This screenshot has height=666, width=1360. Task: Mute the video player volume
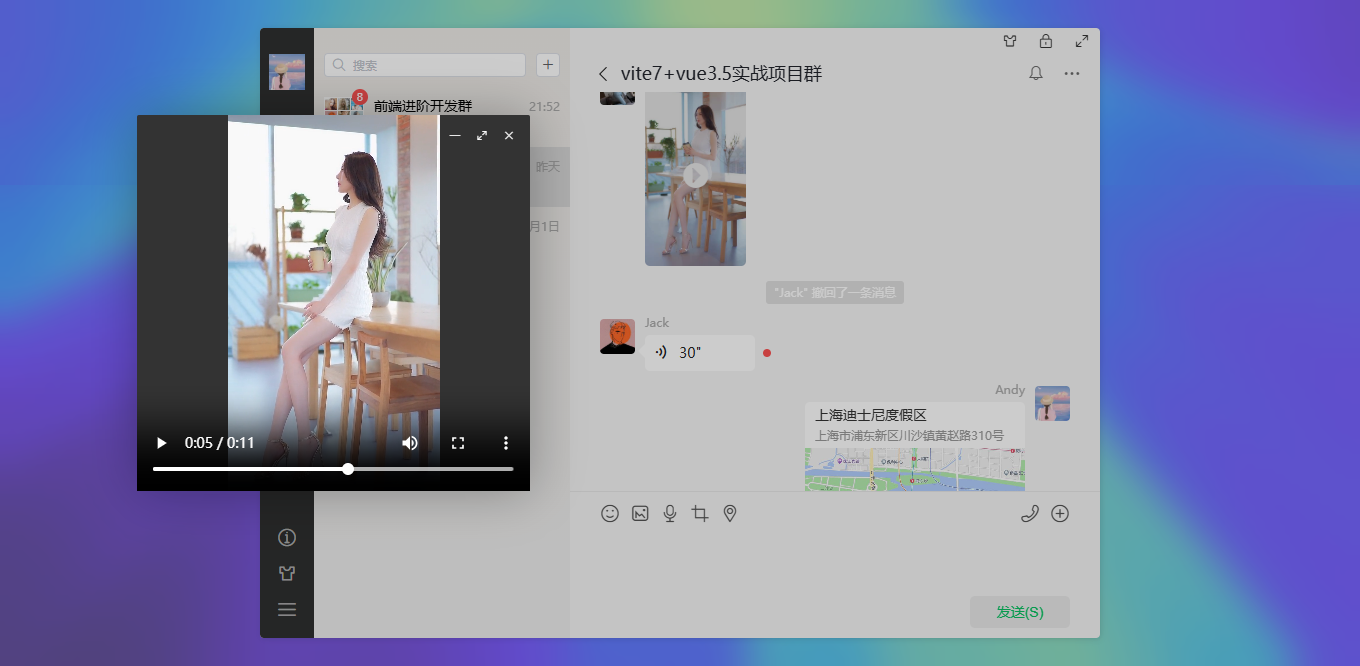click(x=410, y=442)
